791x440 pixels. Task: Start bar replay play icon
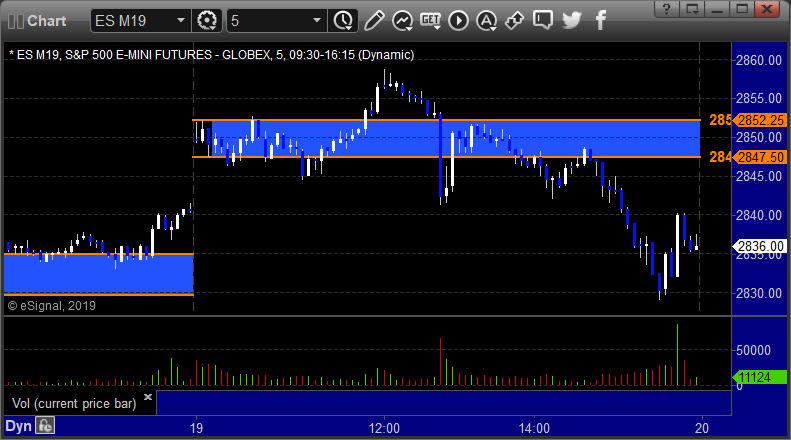458,21
